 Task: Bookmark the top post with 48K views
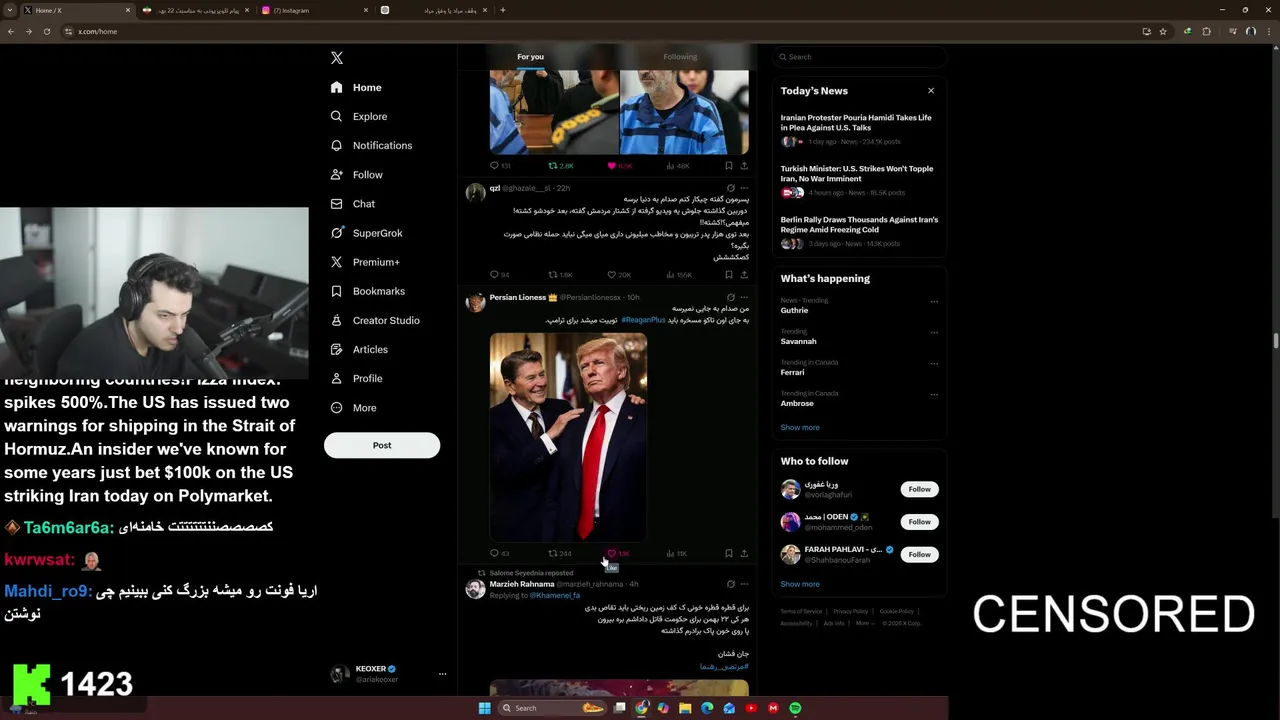(728, 166)
